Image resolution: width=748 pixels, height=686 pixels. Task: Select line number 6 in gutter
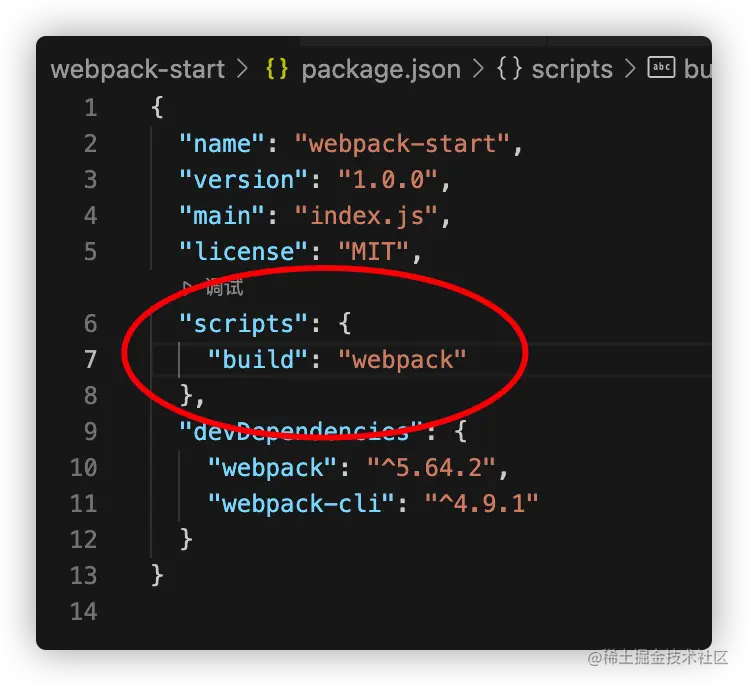pyautogui.click(x=91, y=323)
